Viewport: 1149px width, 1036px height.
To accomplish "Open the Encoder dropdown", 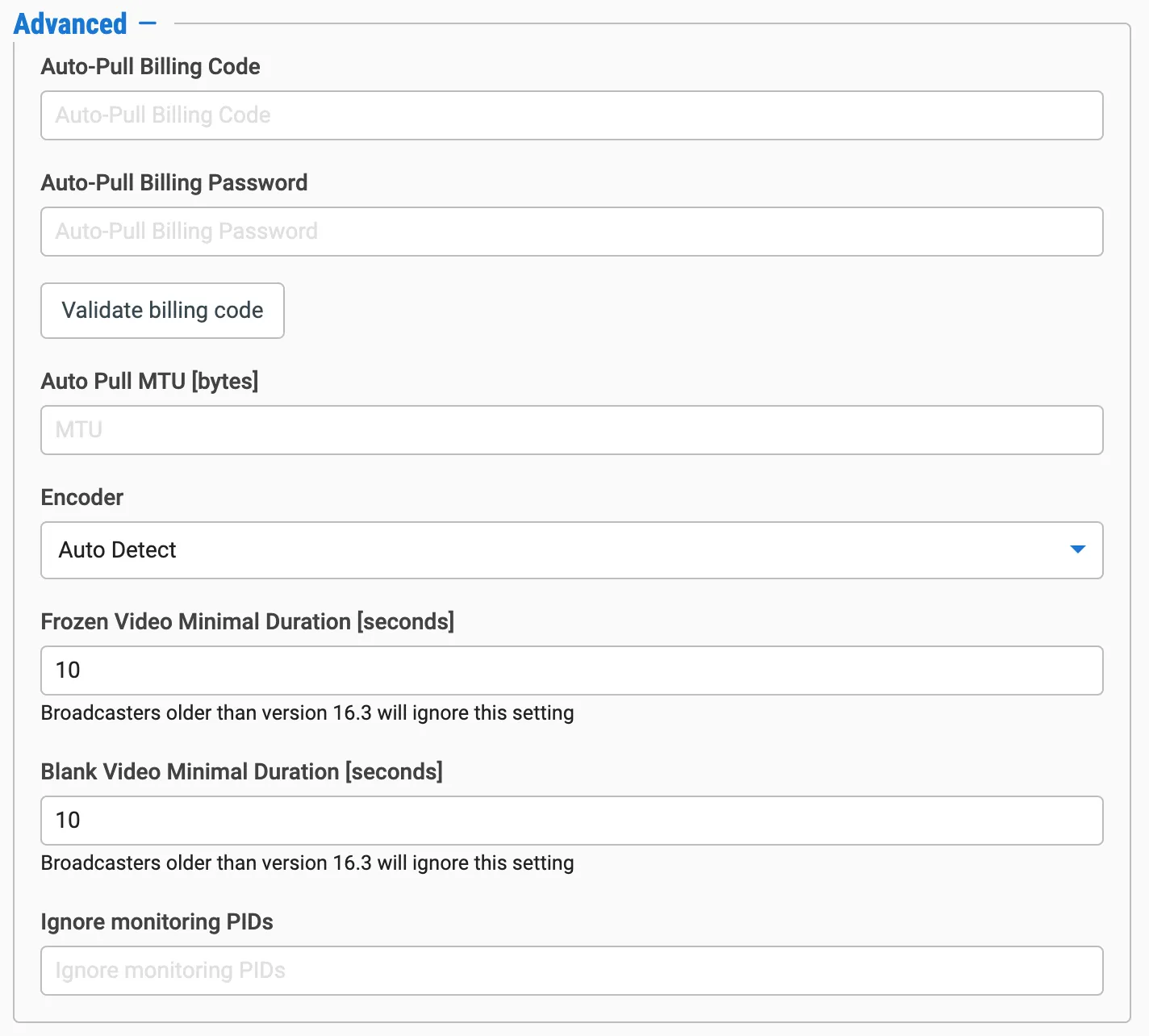I will (571, 550).
